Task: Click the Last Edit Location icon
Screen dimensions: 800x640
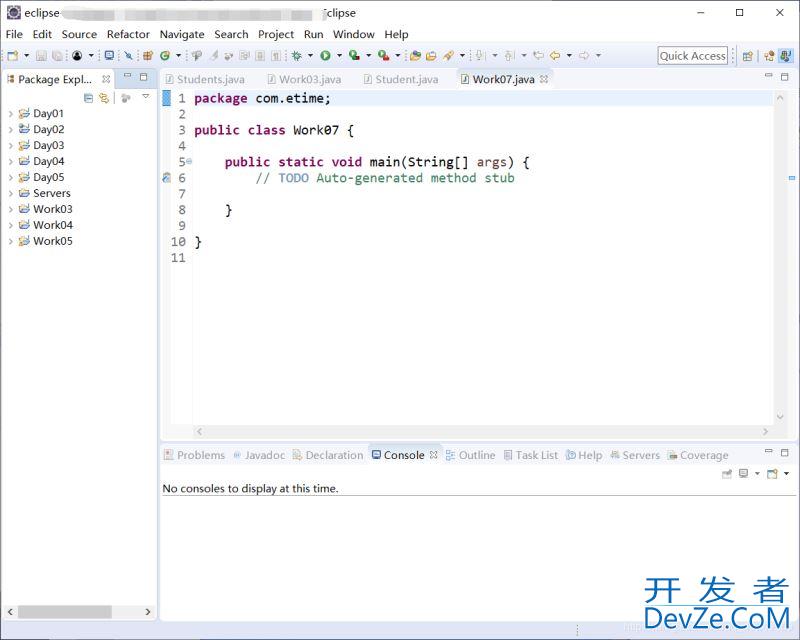Action: tap(538, 55)
